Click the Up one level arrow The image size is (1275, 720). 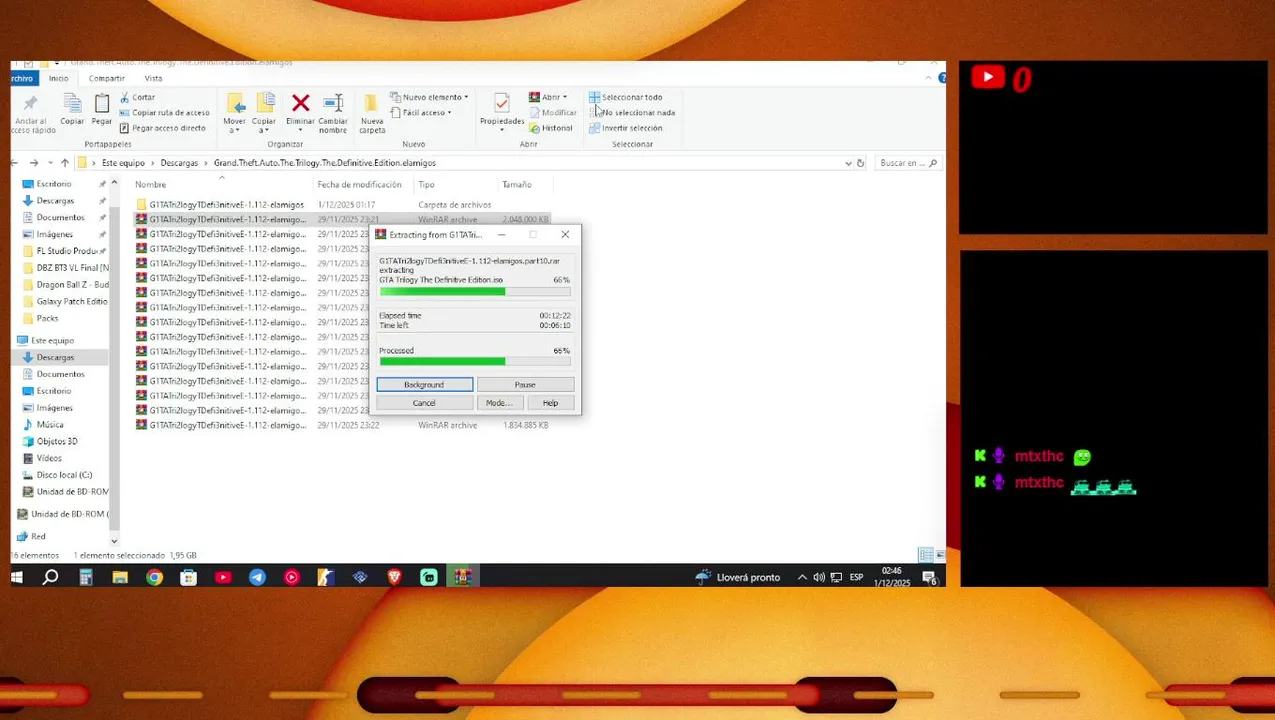point(65,163)
